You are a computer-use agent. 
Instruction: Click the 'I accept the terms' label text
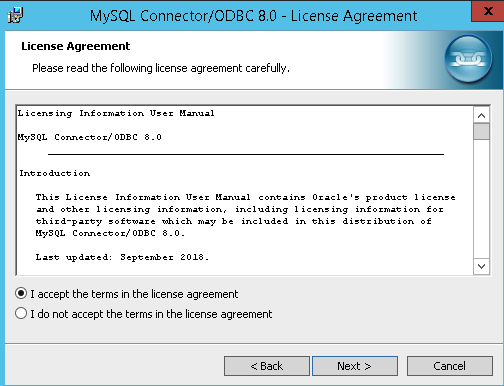pyautogui.click(x=134, y=294)
